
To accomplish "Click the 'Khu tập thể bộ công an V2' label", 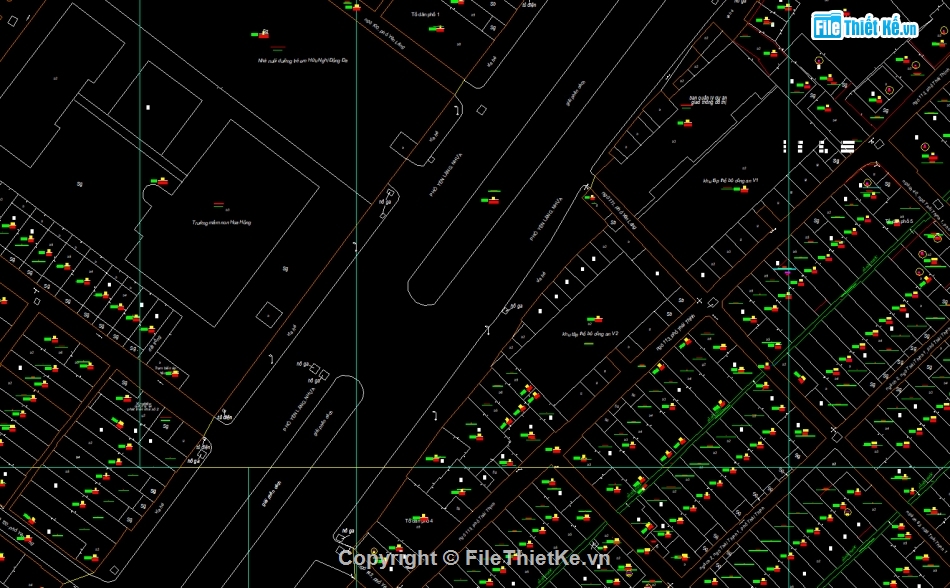I will [590, 334].
